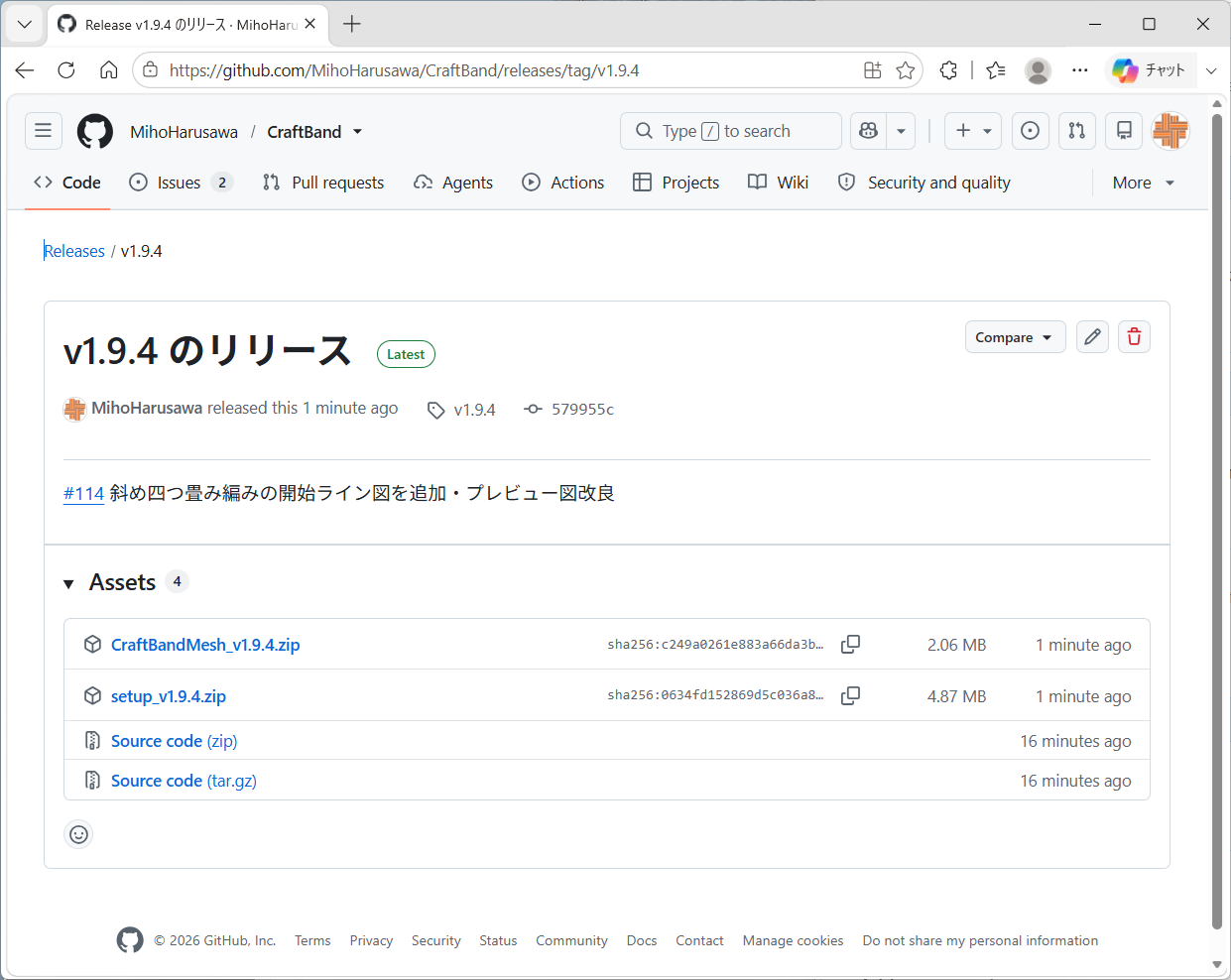Open GitHub Copilot chat icon
This screenshot has height=980, width=1231.
click(869, 131)
